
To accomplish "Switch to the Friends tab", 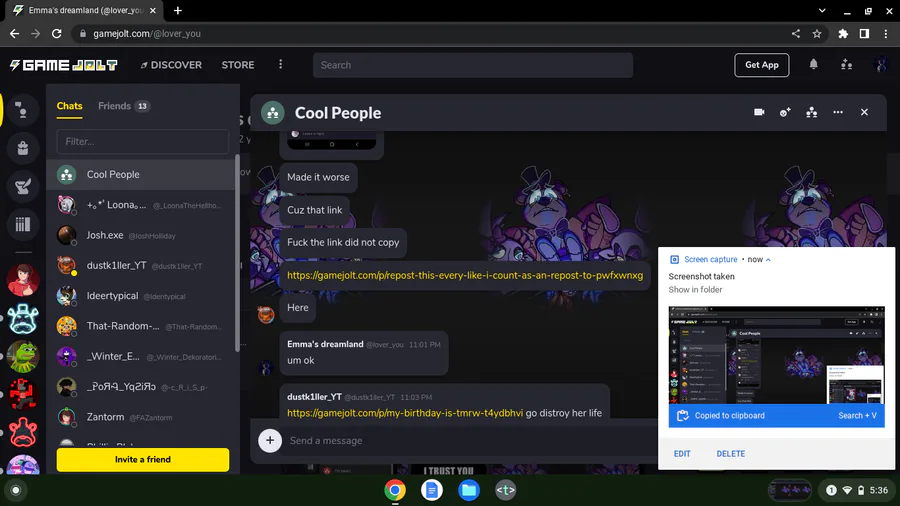I will (123, 106).
